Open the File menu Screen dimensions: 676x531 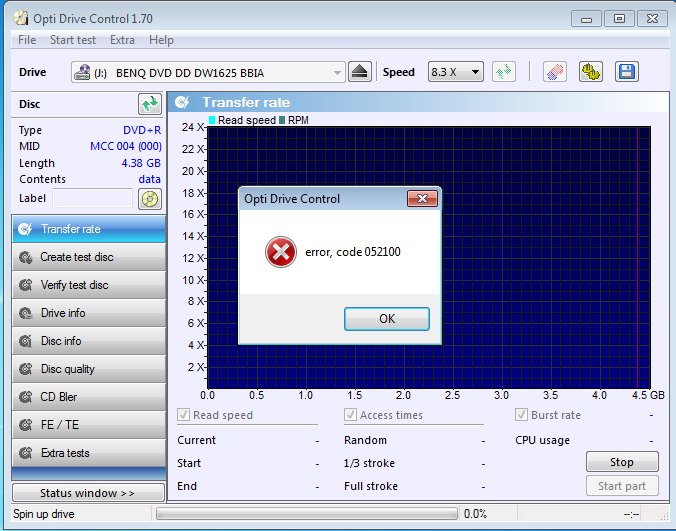click(27, 40)
